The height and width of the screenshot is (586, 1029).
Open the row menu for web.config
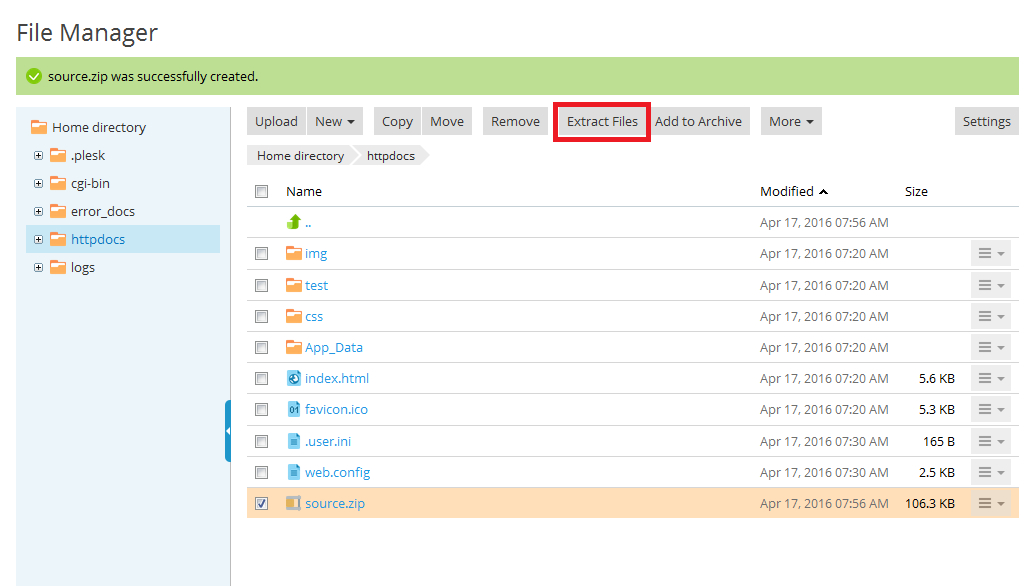[991, 472]
